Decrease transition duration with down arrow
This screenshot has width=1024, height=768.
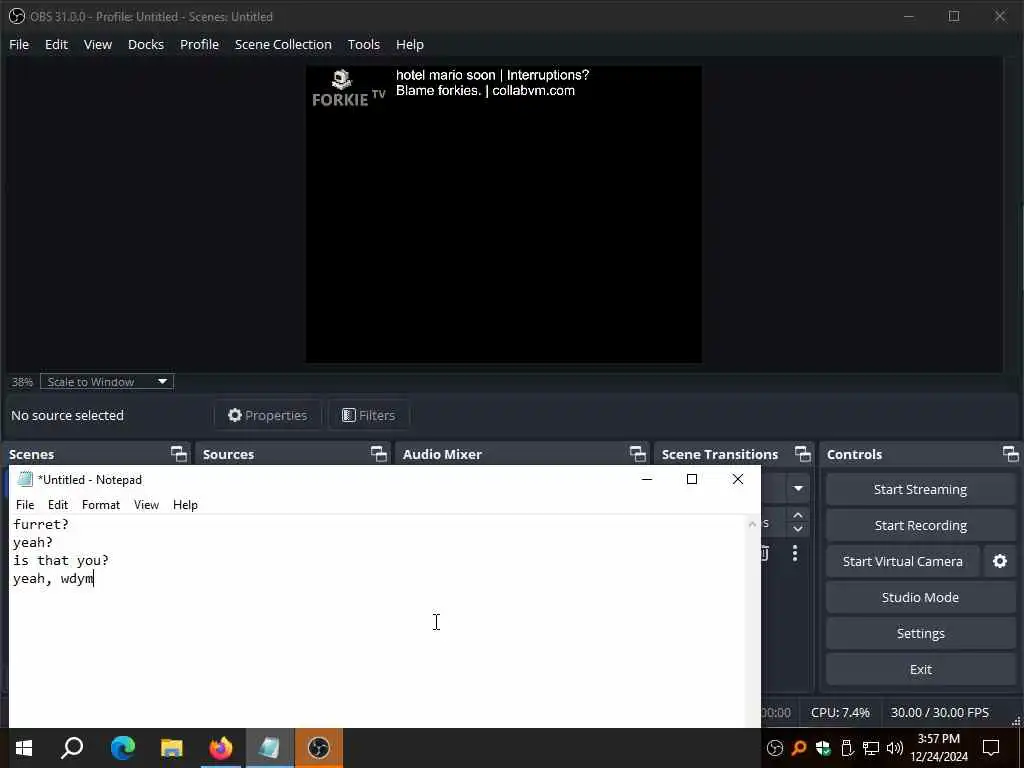pyautogui.click(x=797, y=529)
